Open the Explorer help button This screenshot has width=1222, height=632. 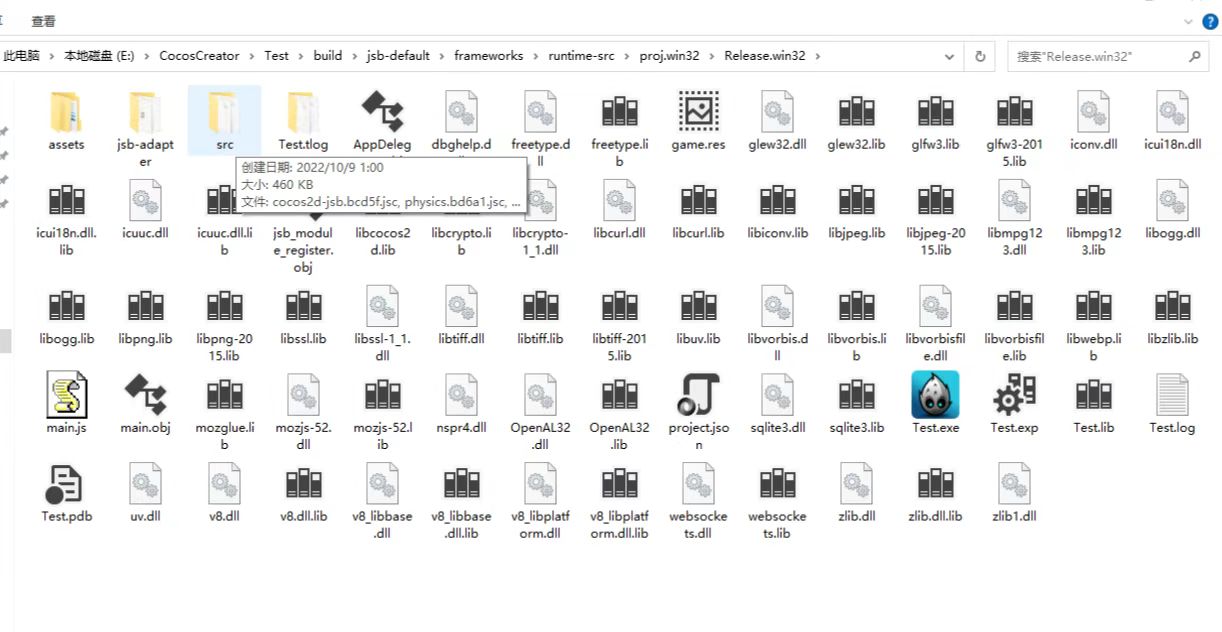pos(1210,21)
